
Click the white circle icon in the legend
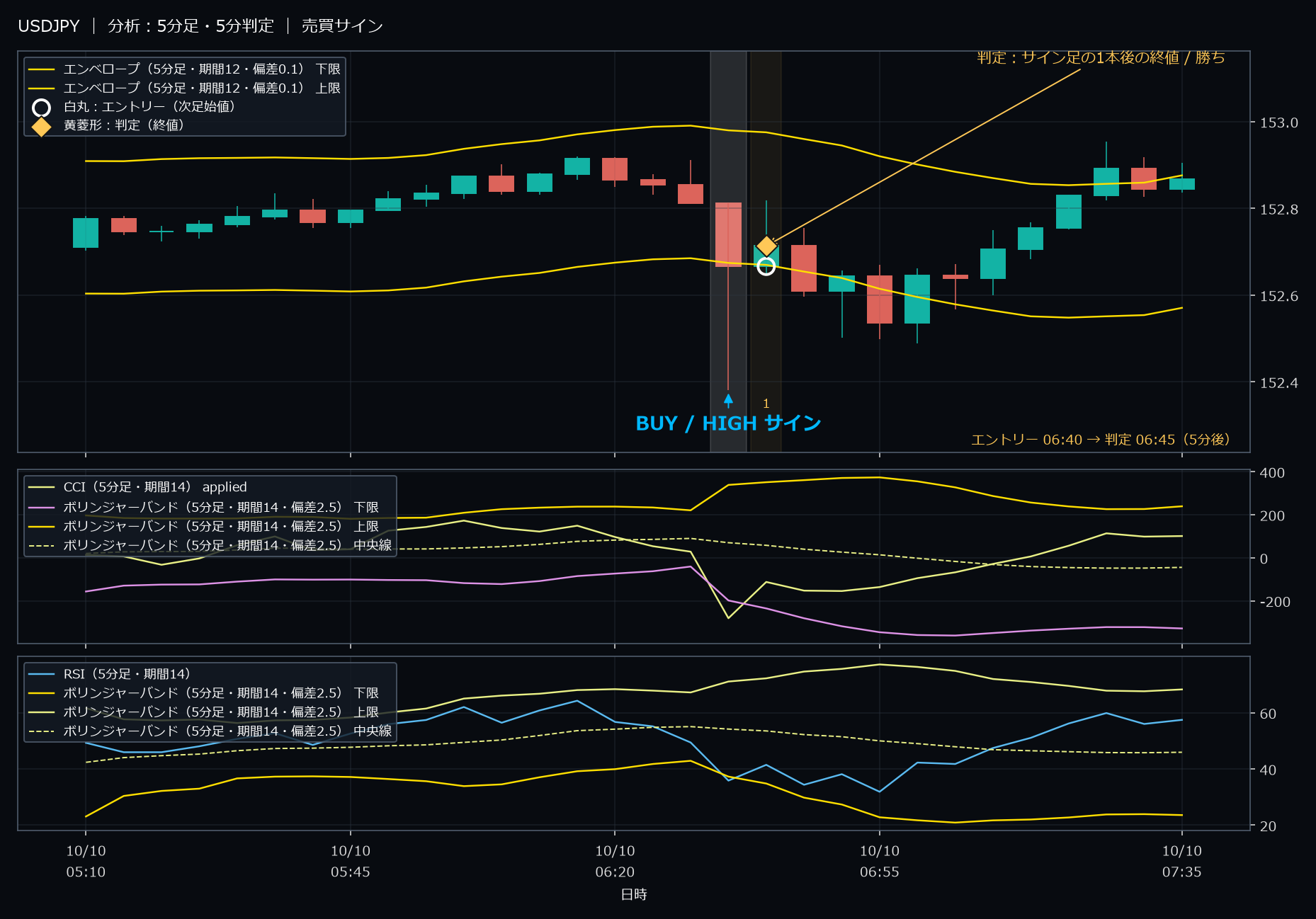click(x=42, y=108)
